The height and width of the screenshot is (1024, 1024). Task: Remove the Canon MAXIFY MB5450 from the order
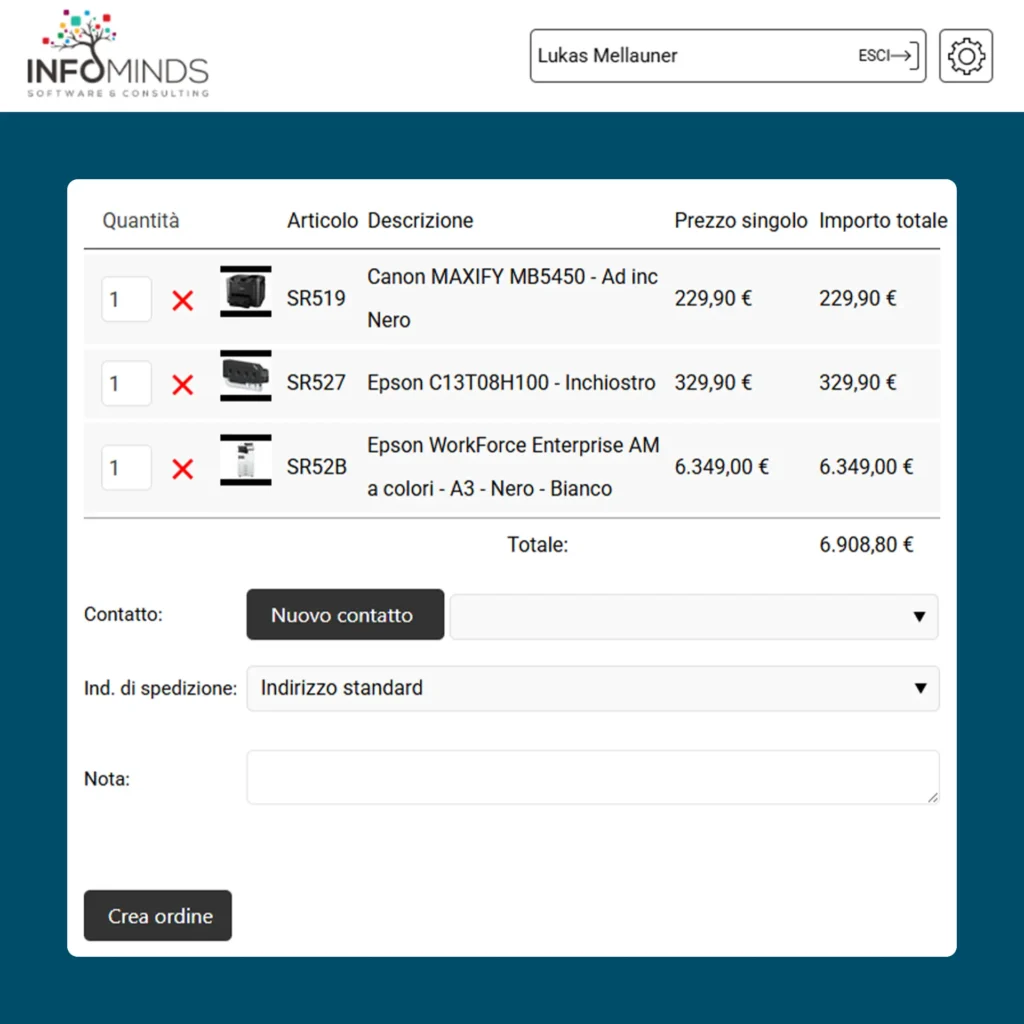pyautogui.click(x=183, y=298)
